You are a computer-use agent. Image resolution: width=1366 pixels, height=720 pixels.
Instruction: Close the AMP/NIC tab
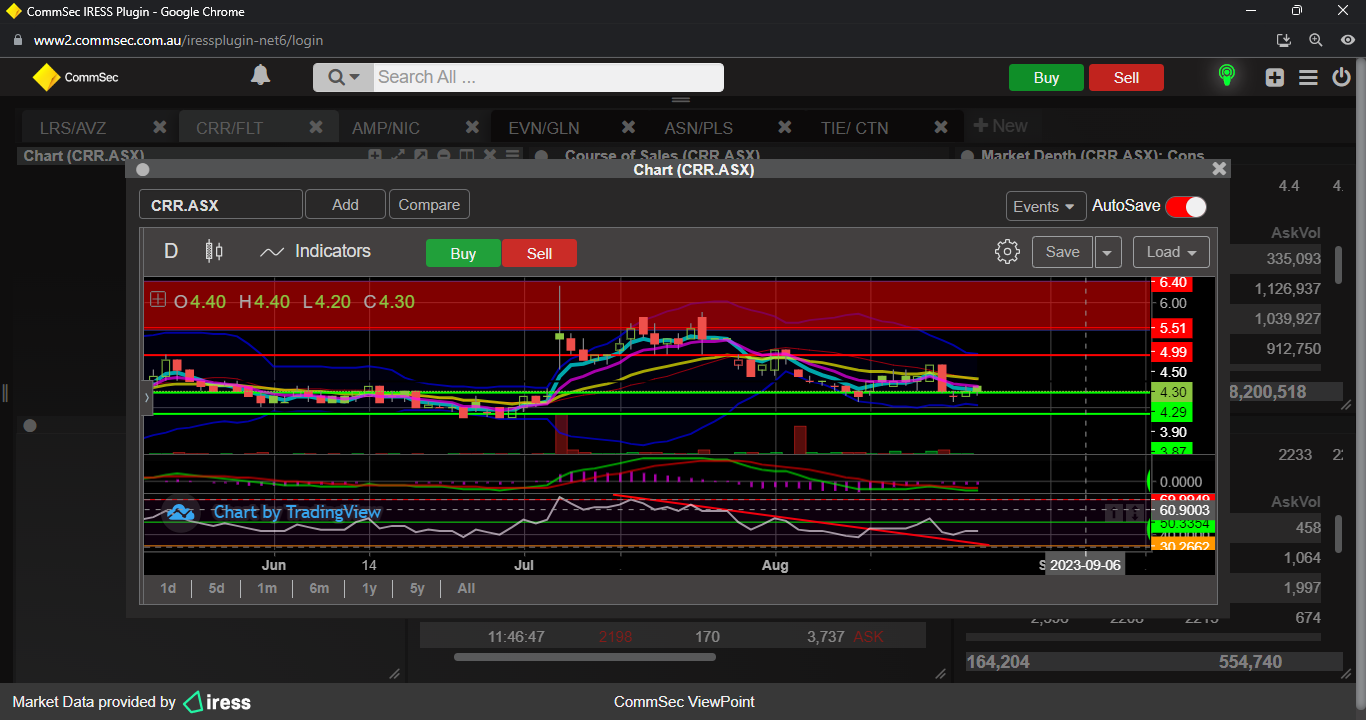click(472, 127)
